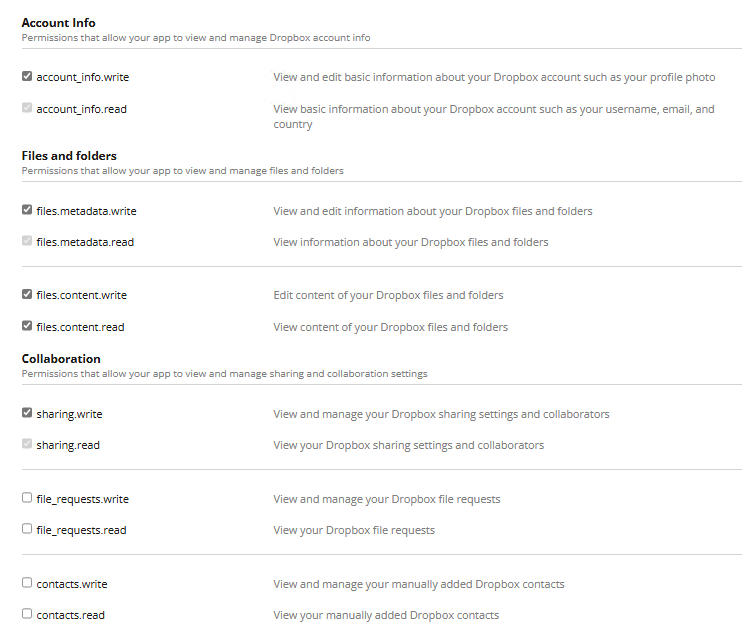754x635 pixels.
Task: Click the files.metadata.read checkbox
Action: tap(27, 241)
